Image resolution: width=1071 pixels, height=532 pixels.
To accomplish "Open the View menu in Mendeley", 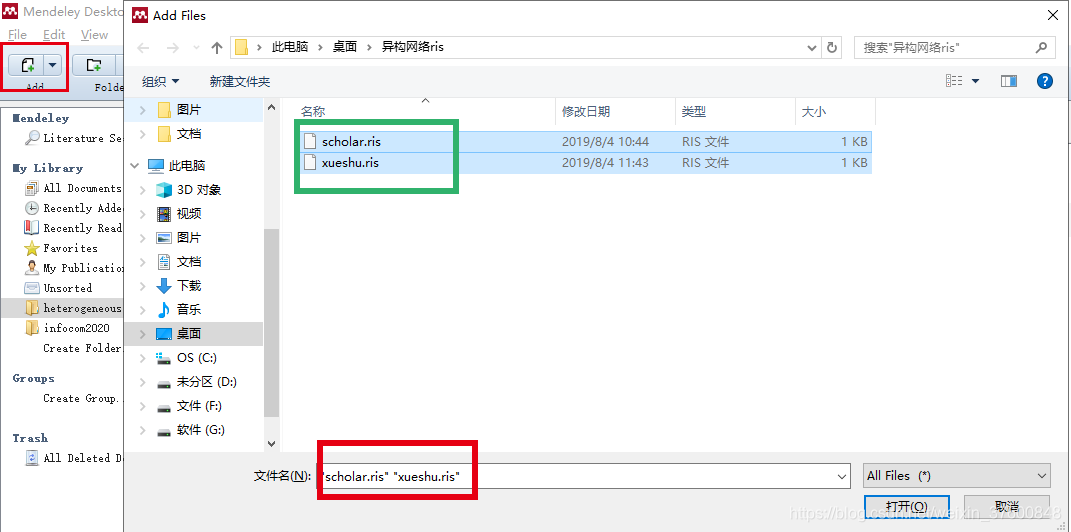I will (x=94, y=34).
